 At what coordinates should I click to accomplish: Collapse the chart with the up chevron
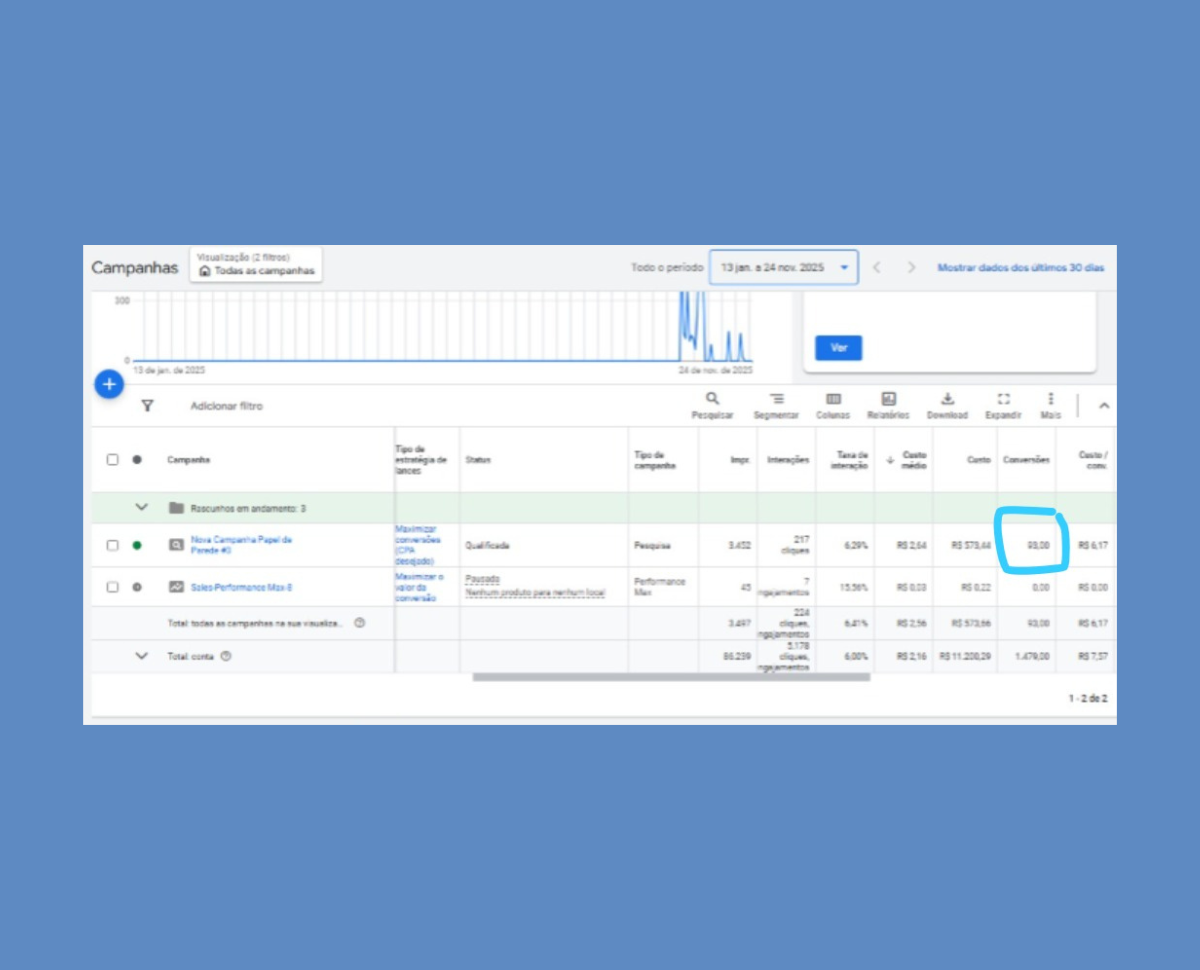pyautogui.click(x=1104, y=406)
